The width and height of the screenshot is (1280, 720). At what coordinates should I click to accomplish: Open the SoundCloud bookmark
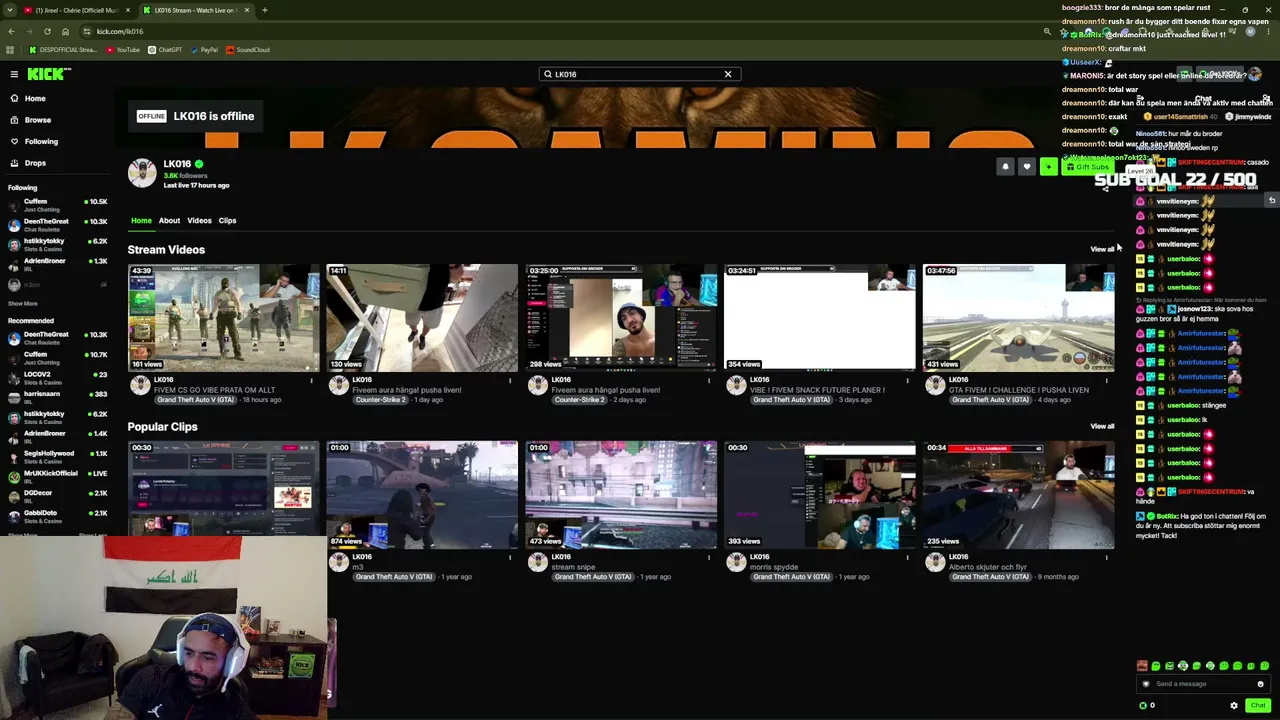[248, 50]
